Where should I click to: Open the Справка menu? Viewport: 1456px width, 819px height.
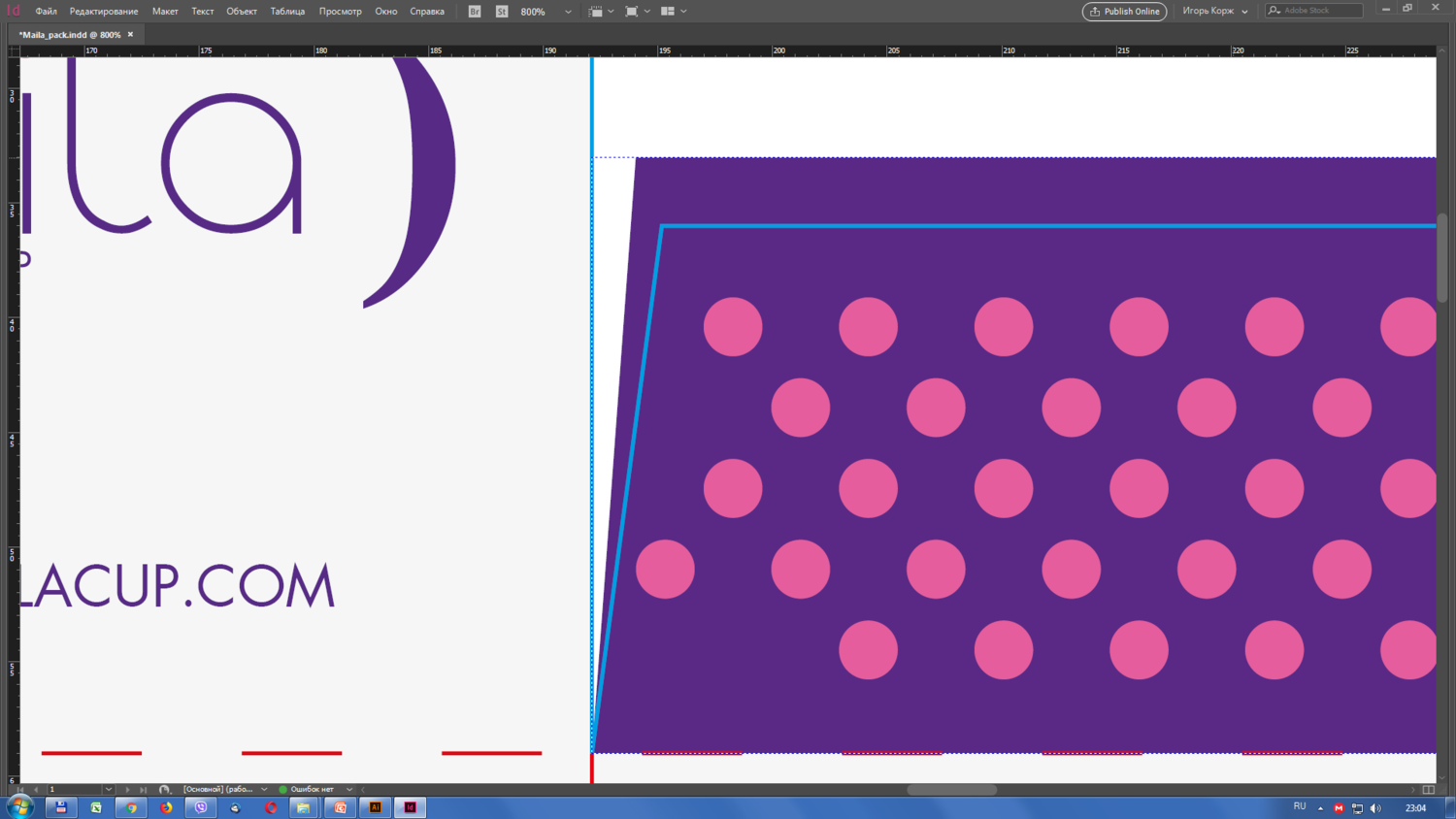click(x=427, y=12)
